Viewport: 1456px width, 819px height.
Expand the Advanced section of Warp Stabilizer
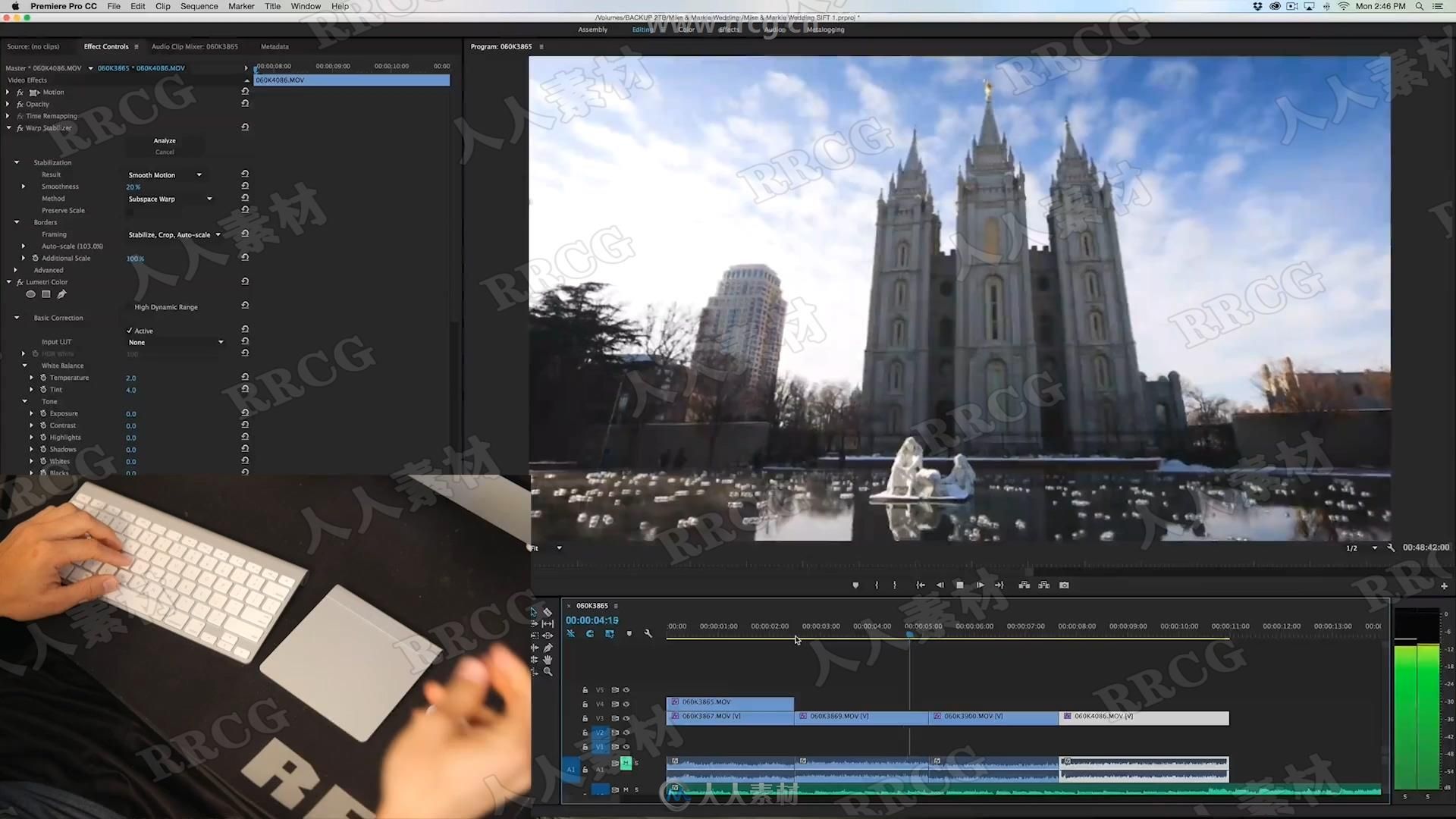(x=16, y=270)
